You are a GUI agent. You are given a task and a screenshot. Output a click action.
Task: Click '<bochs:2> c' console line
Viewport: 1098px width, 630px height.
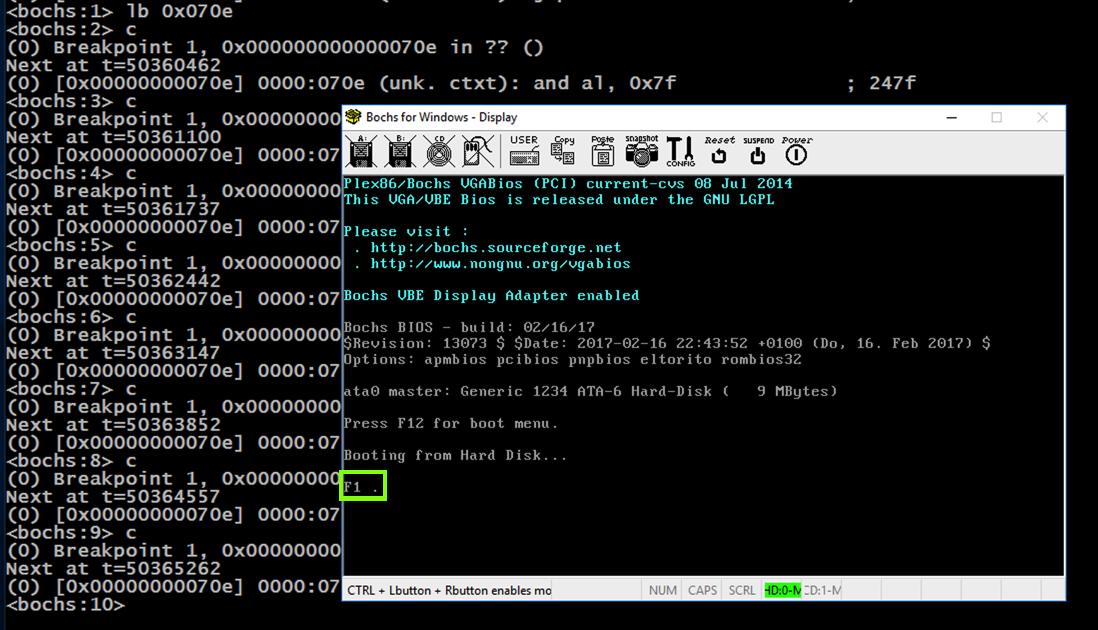coord(71,29)
